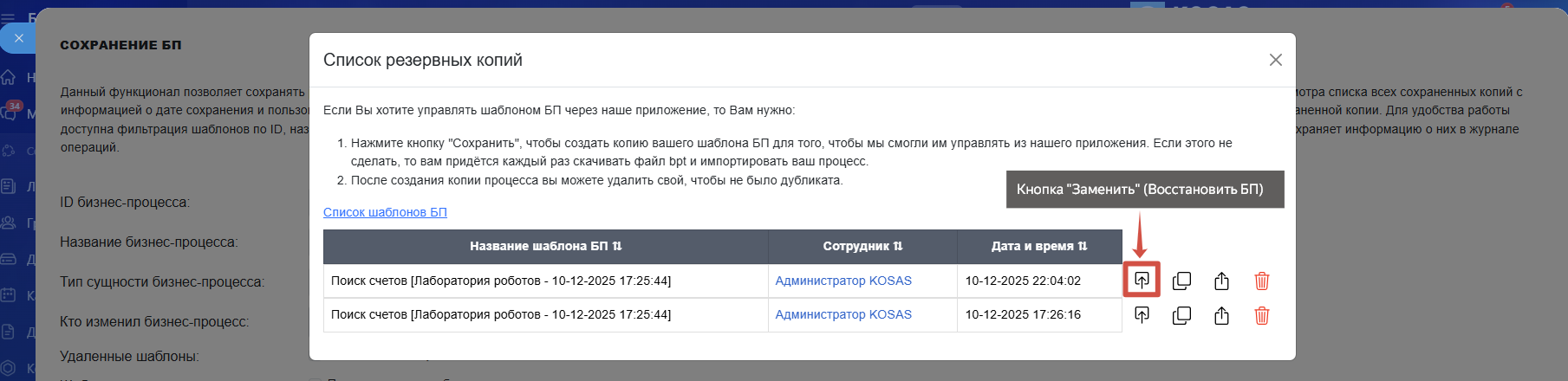Open the home icon in the left sidebar
The width and height of the screenshot is (1568, 381).
(x=9, y=77)
